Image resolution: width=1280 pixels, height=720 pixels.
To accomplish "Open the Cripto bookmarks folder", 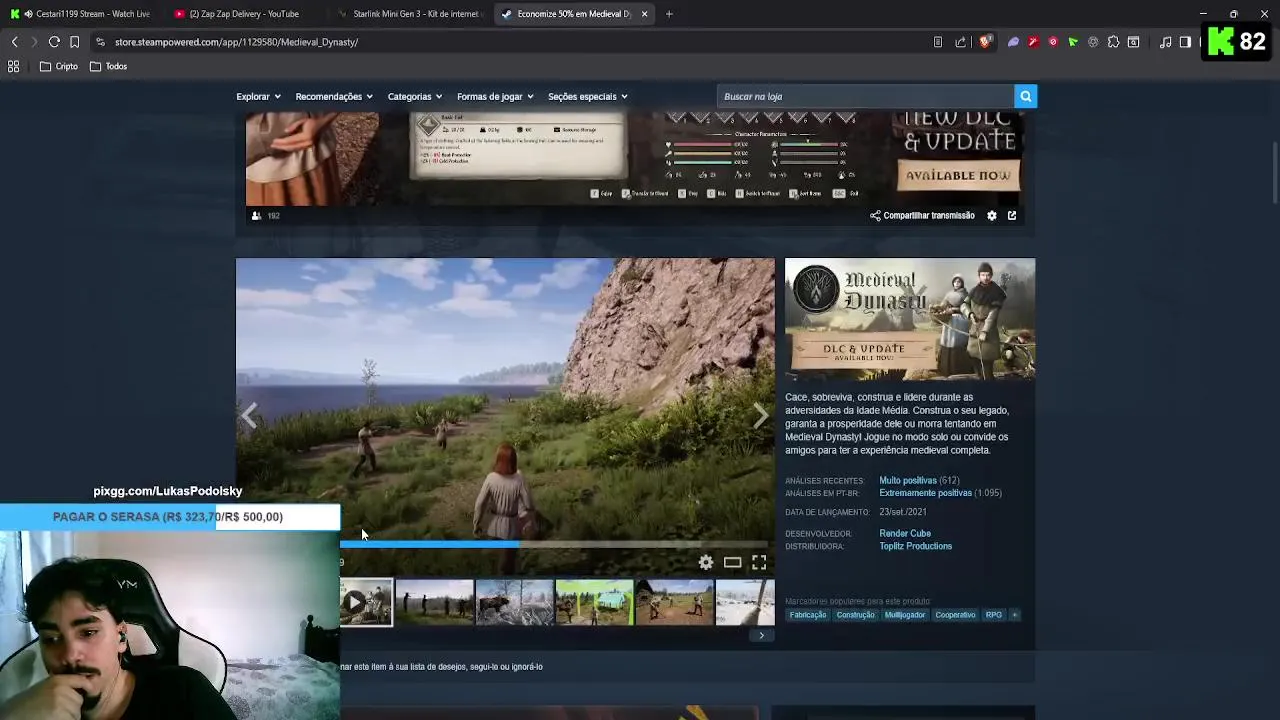I will pos(58,66).
